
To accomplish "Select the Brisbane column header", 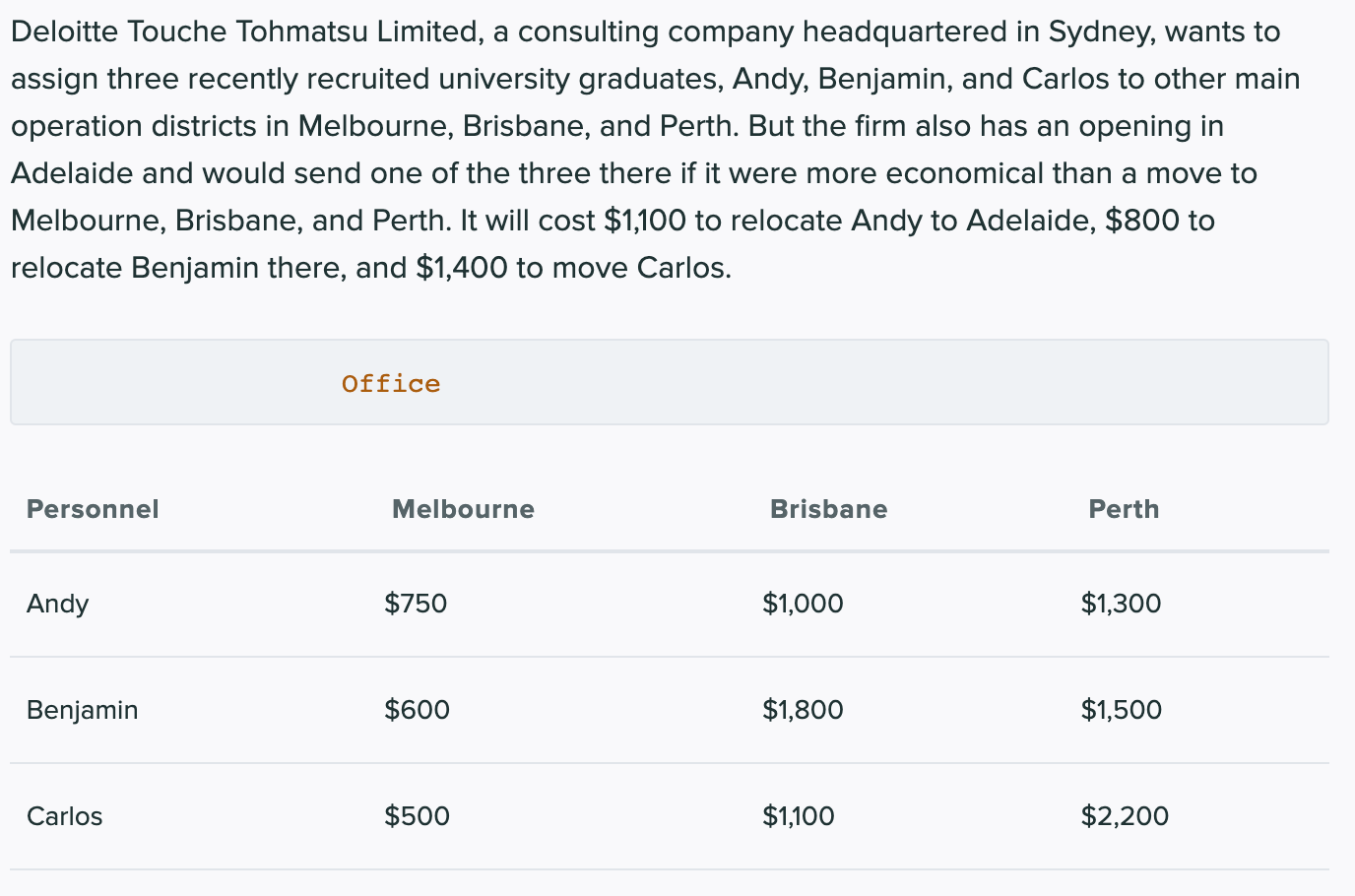I will coord(828,509).
